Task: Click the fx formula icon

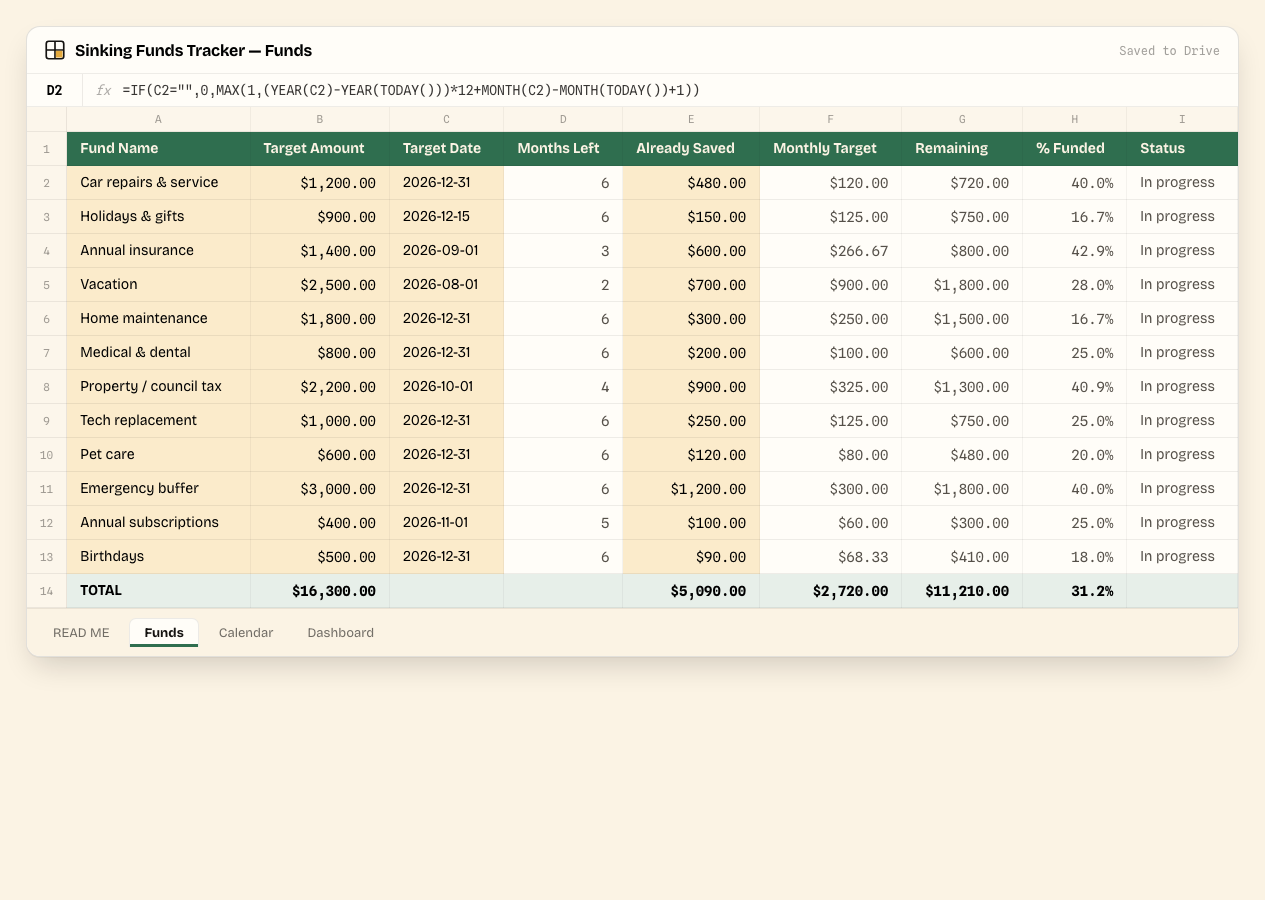Action: [x=103, y=90]
